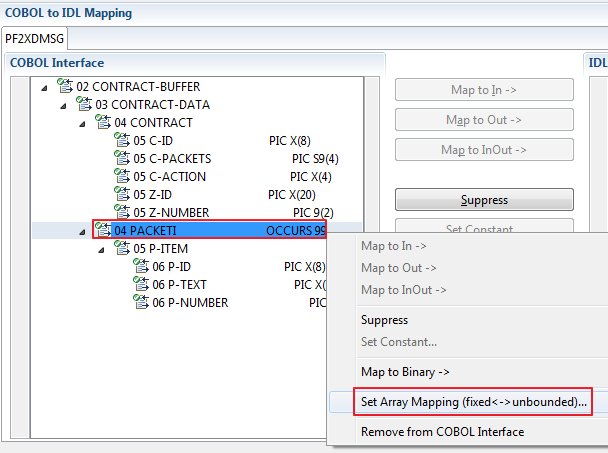608x453 pixels.
Task: Click the COBOL Interface panel header
Action: coord(195,63)
